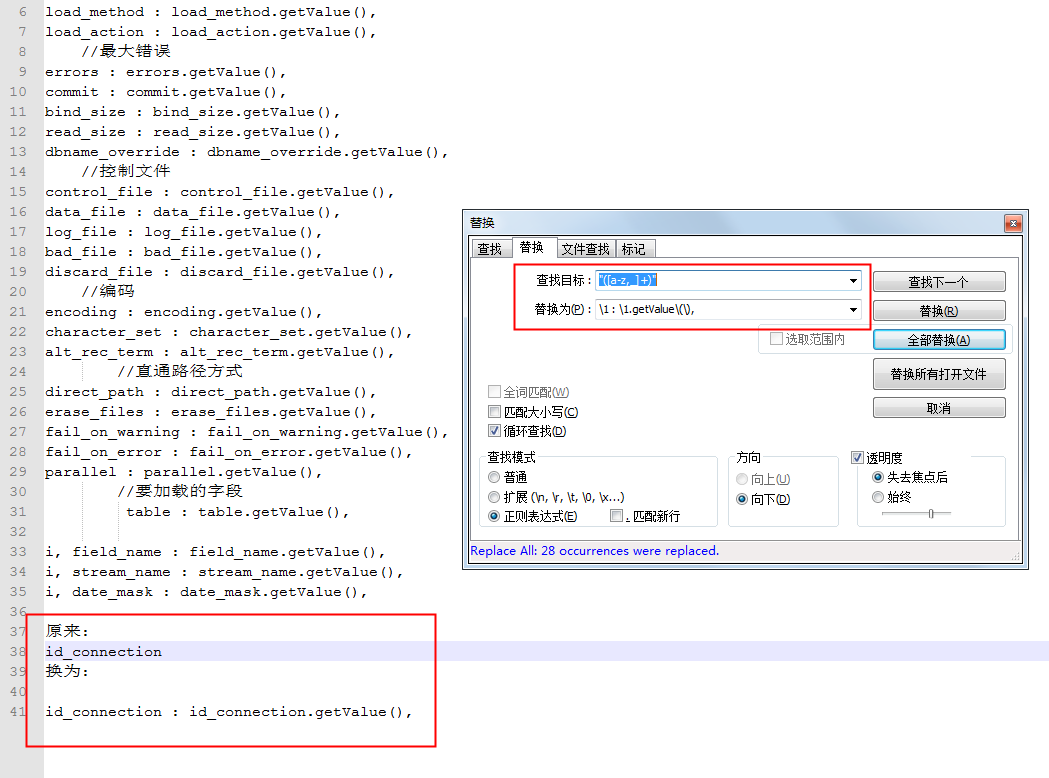This screenshot has height=778, width=1049.
Task: Click the i, field_name line
Action: 215,552
